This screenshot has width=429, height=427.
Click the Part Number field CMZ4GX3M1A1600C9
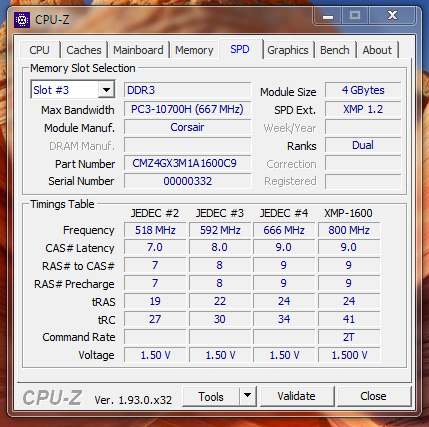pyautogui.click(x=187, y=163)
